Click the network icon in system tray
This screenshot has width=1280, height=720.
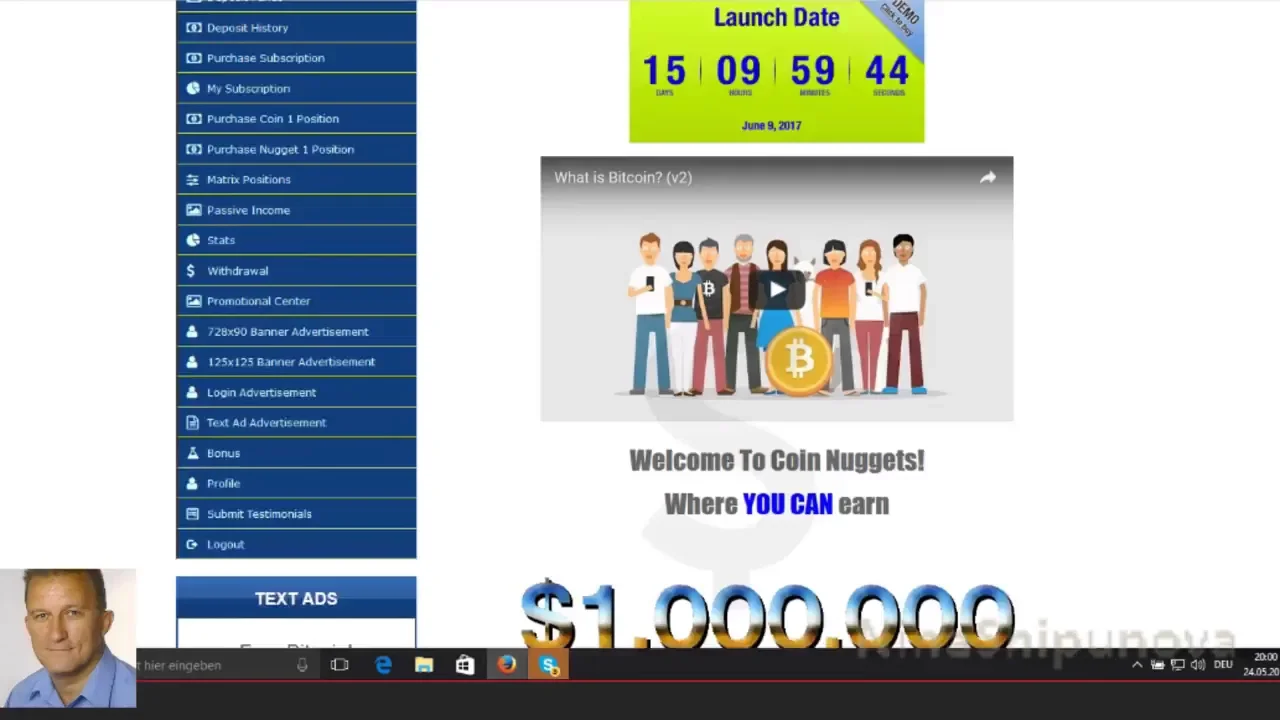tap(1178, 665)
